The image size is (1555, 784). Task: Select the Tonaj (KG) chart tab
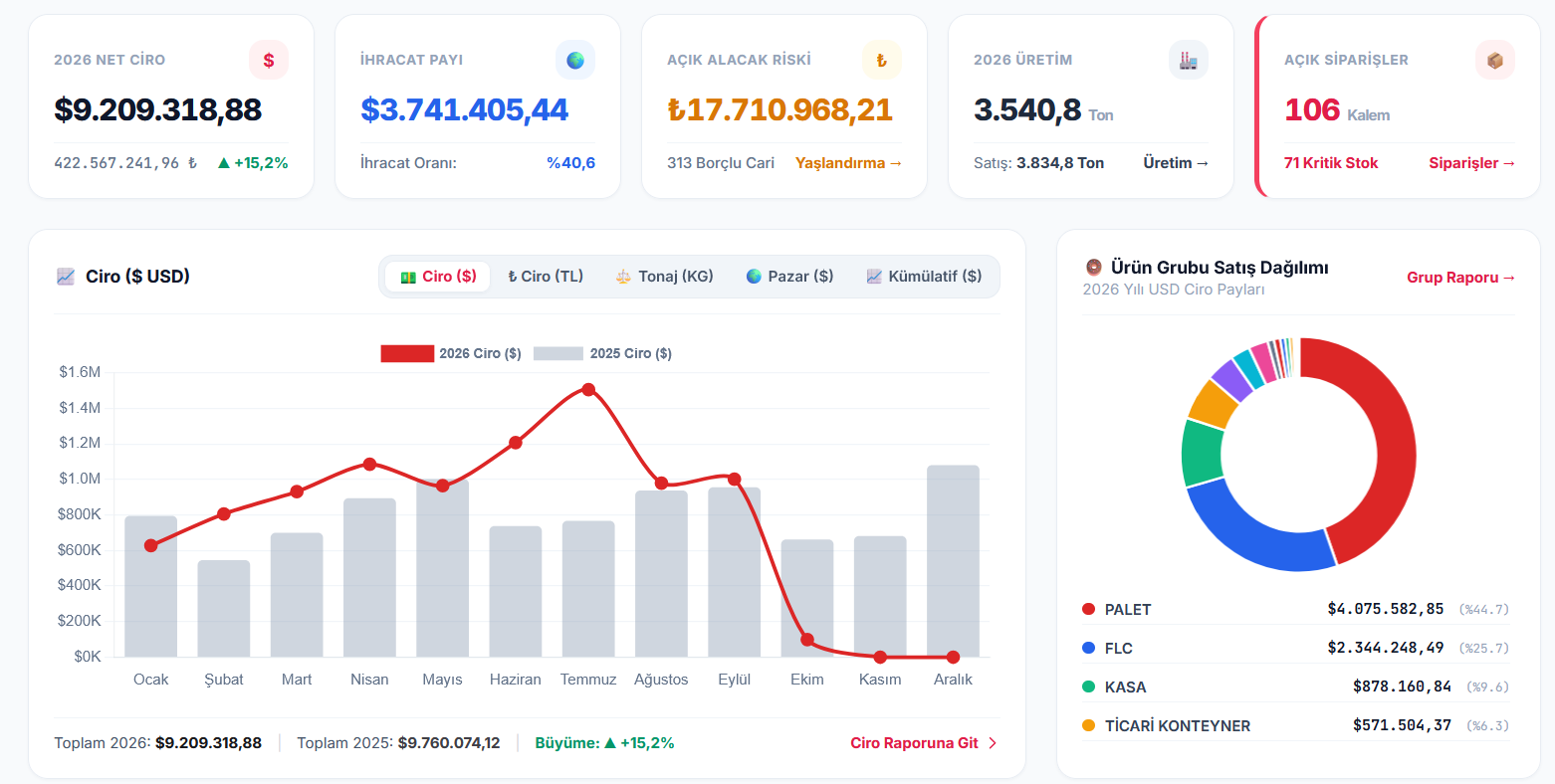coord(664,277)
